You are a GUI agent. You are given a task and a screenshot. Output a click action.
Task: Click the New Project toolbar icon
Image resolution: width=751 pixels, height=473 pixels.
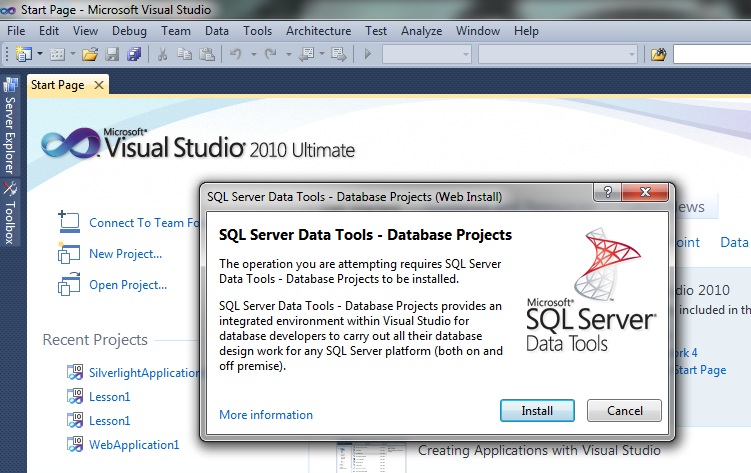23,54
